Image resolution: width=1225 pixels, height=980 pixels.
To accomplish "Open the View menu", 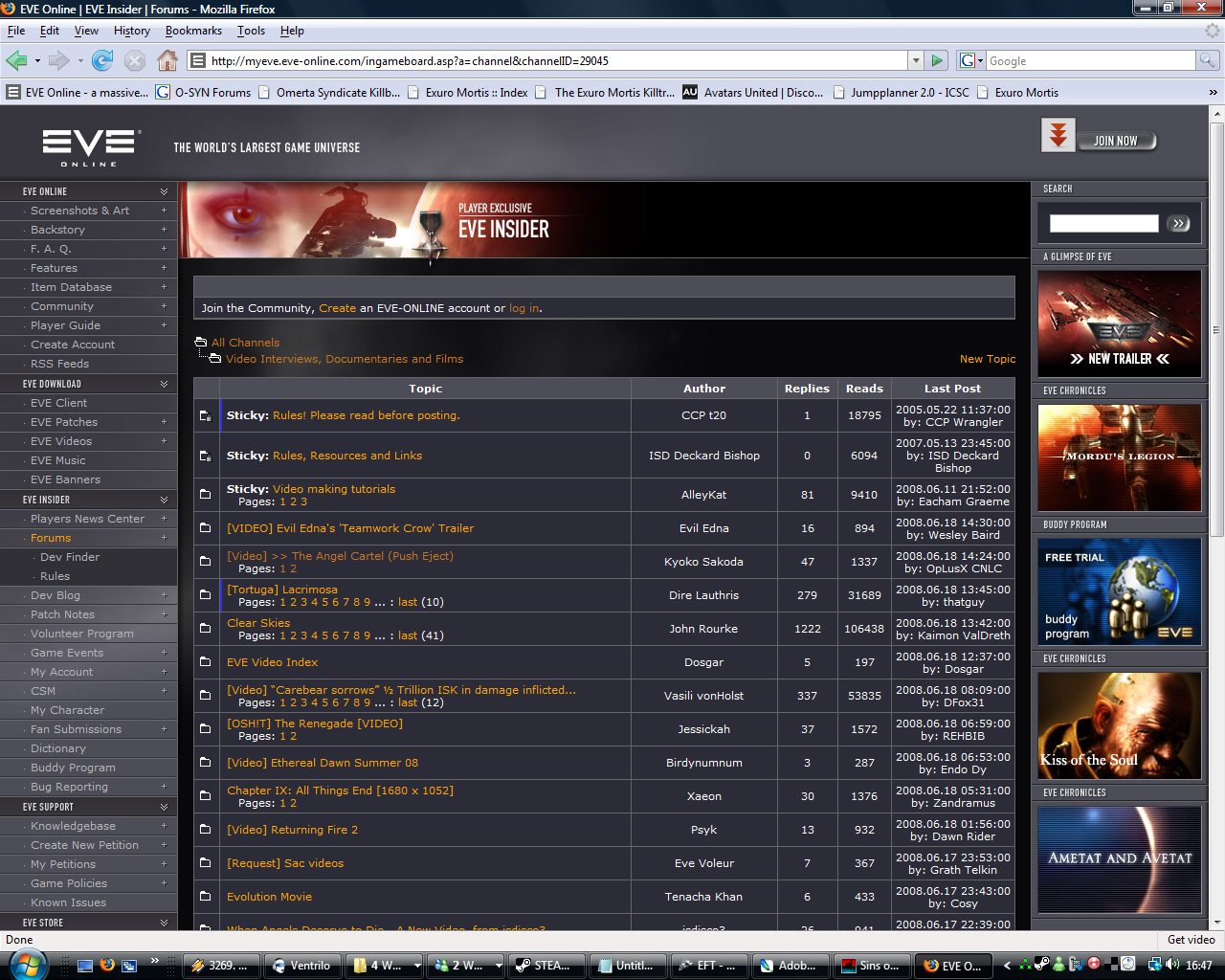I will (x=86, y=31).
